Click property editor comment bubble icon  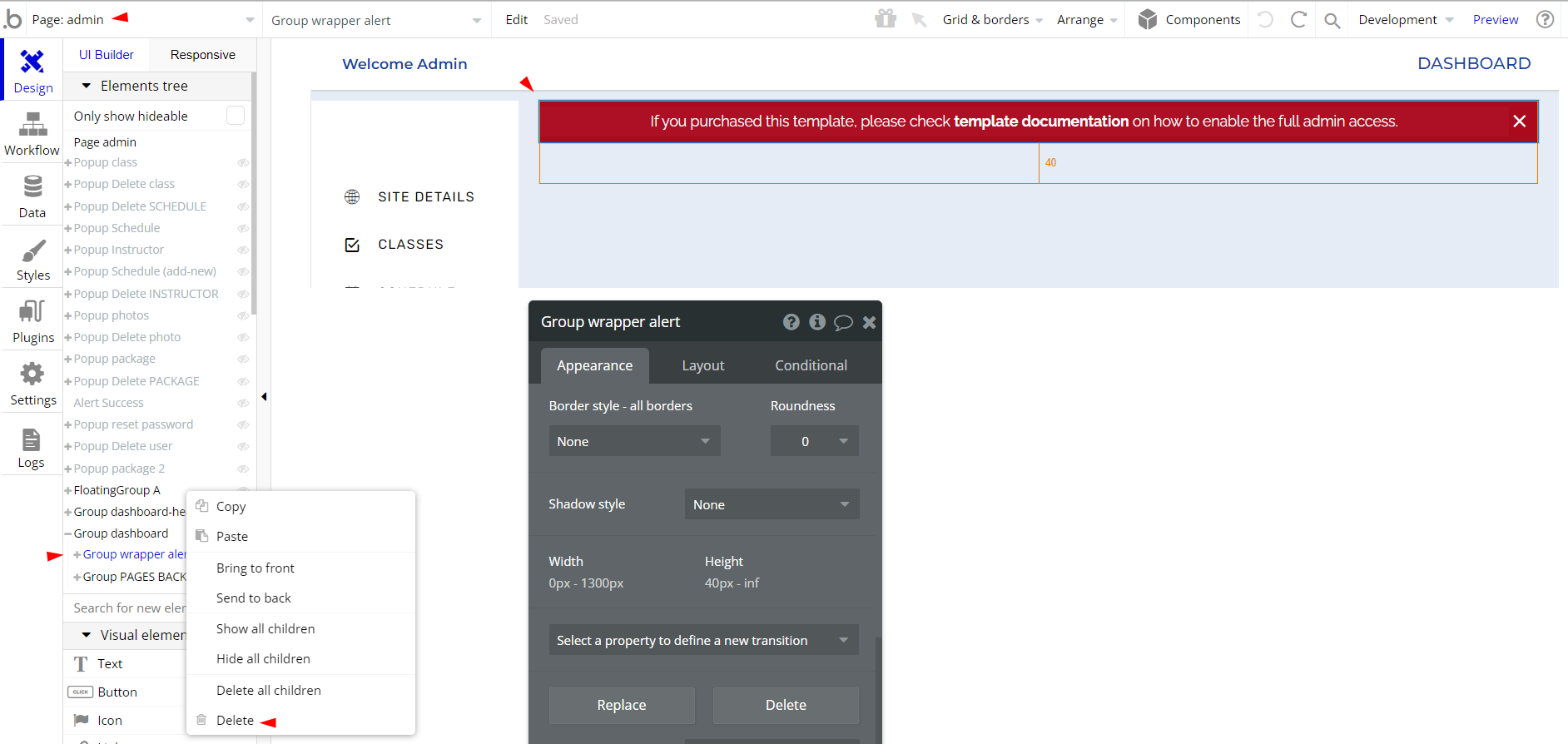843,322
